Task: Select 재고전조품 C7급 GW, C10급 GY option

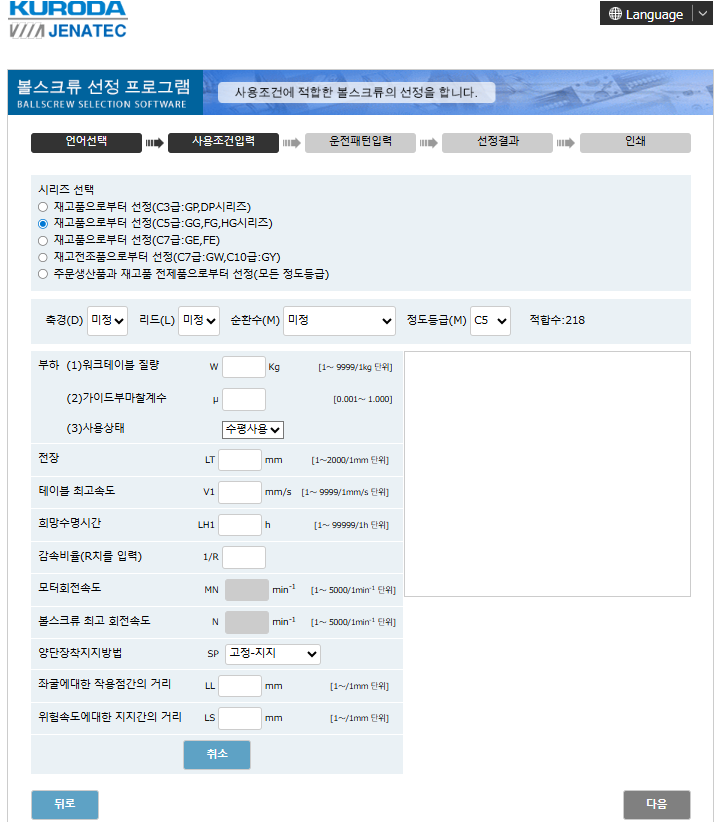Action: tap(43, 257)
